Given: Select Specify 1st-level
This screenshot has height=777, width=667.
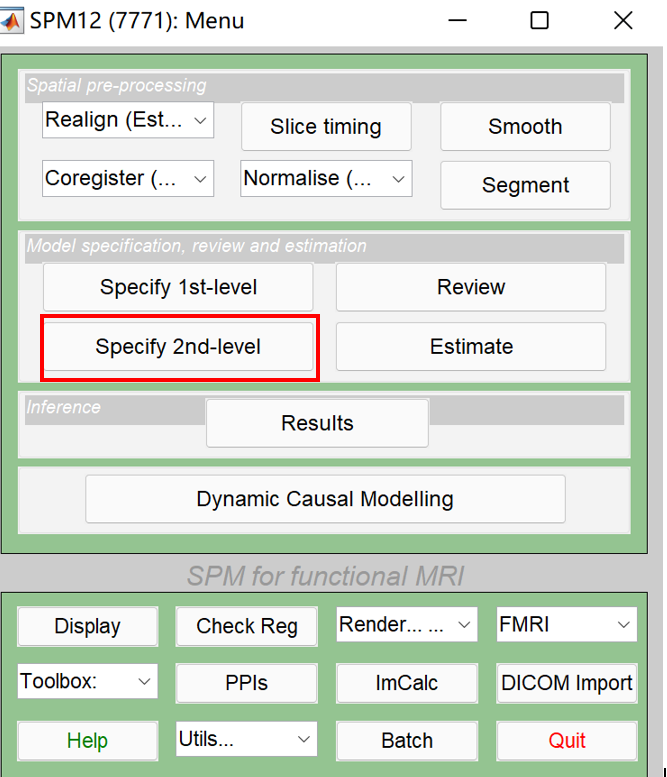Looking at the screenshot, I should tap(178, 287).
